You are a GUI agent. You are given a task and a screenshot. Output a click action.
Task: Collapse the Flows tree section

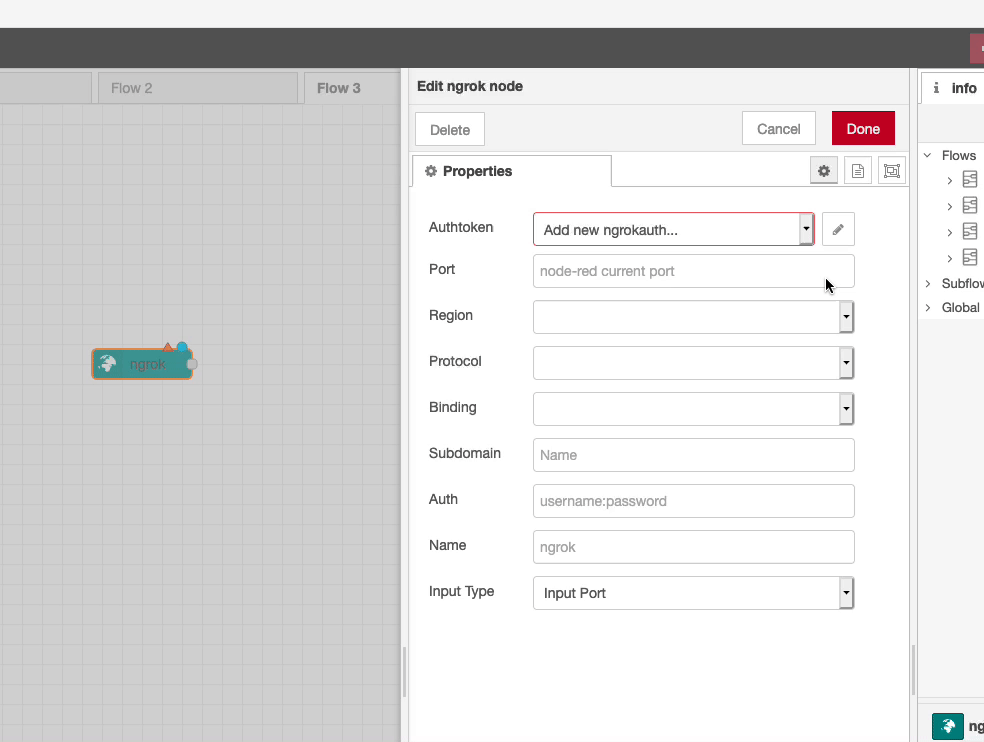coord(928,155)
